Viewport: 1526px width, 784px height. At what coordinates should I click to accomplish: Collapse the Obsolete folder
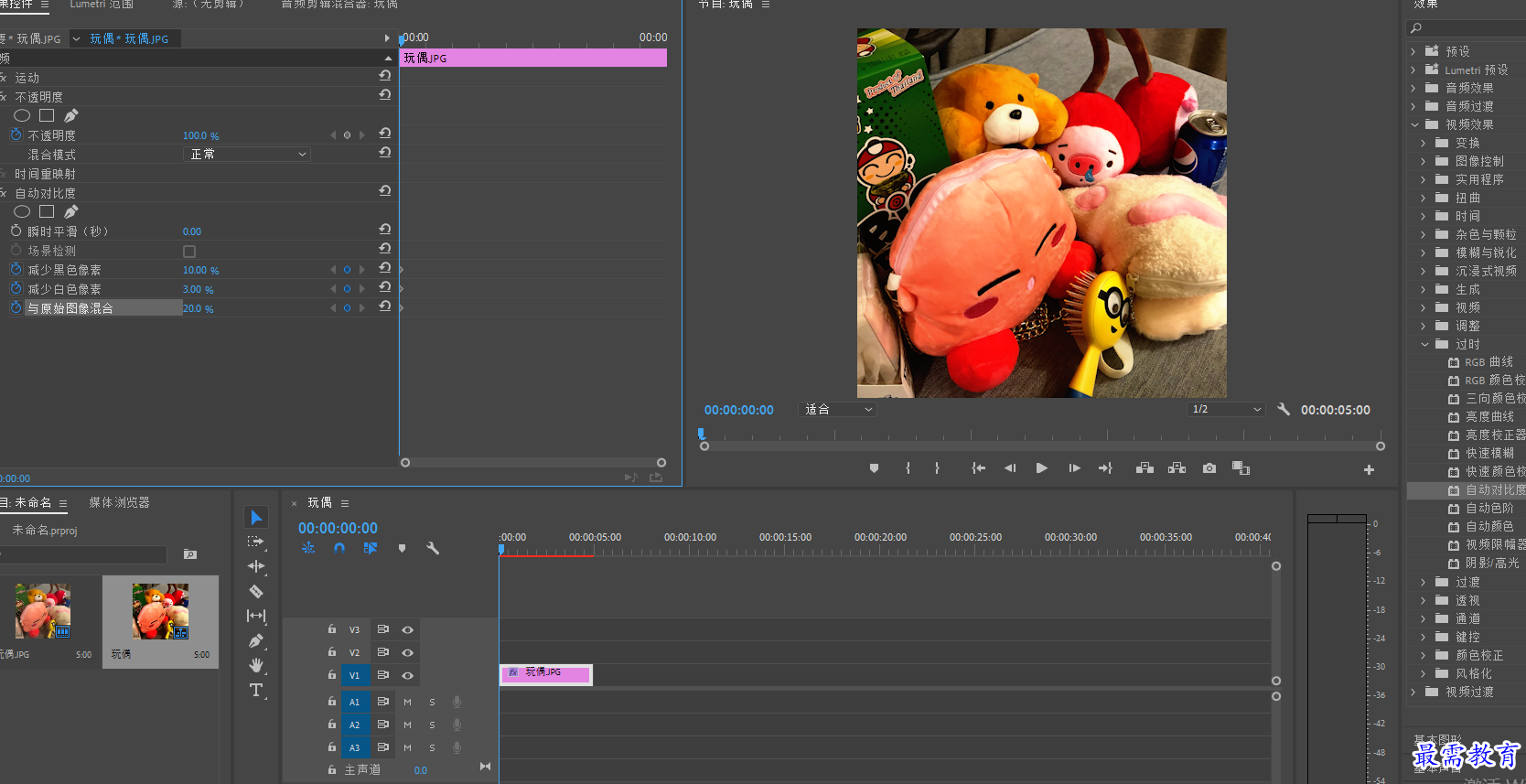[1424, 344]
